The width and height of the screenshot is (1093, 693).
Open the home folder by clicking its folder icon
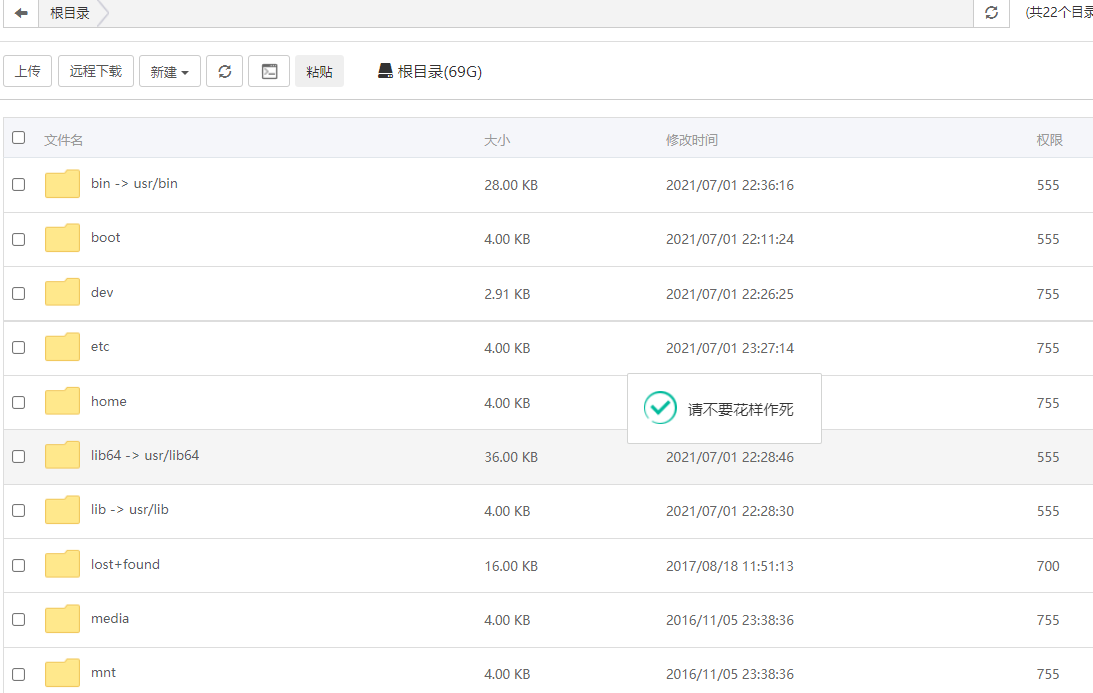(x=62, y=401)
